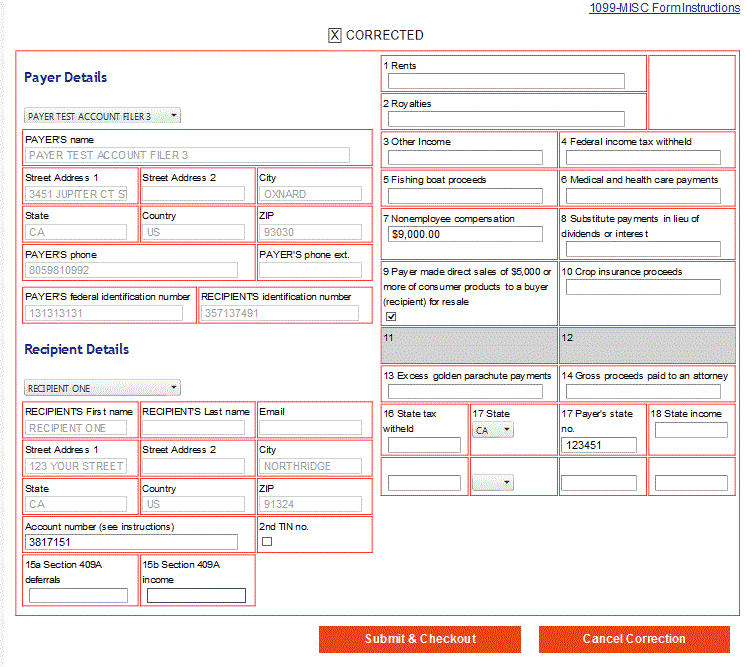This screenshot has height=667, width=747.
Task: Click second-row payer's state no. field
Action: [x=599, y=483]
